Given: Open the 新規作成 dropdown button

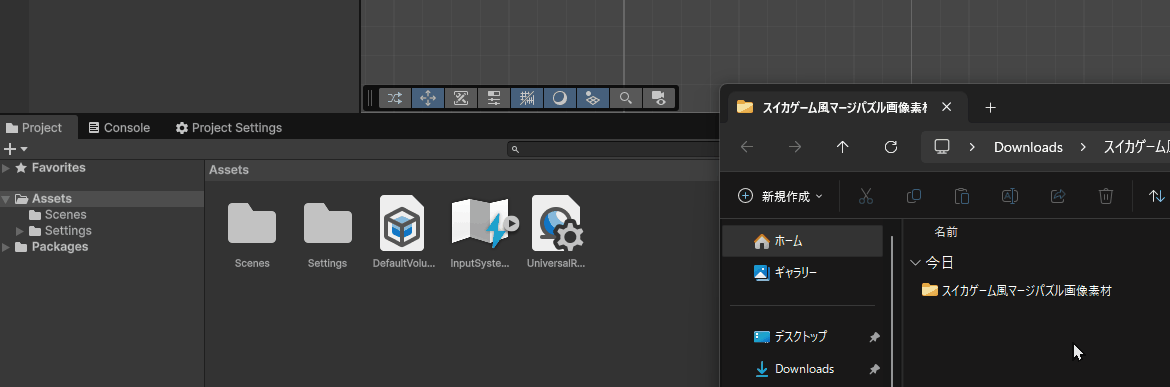Looking at the screenshot, I should click(780, 196).
